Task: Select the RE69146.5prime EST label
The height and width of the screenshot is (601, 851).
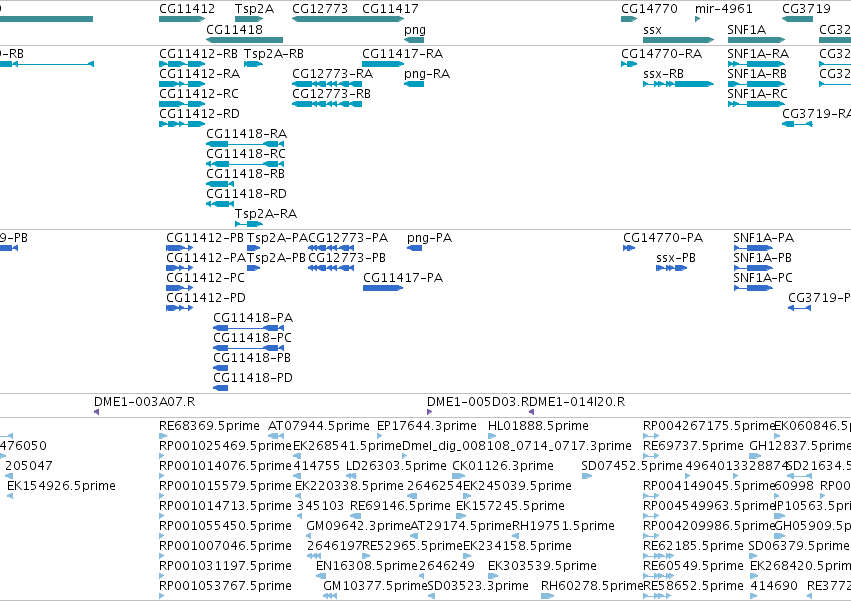Action: [x=400, y=507]
